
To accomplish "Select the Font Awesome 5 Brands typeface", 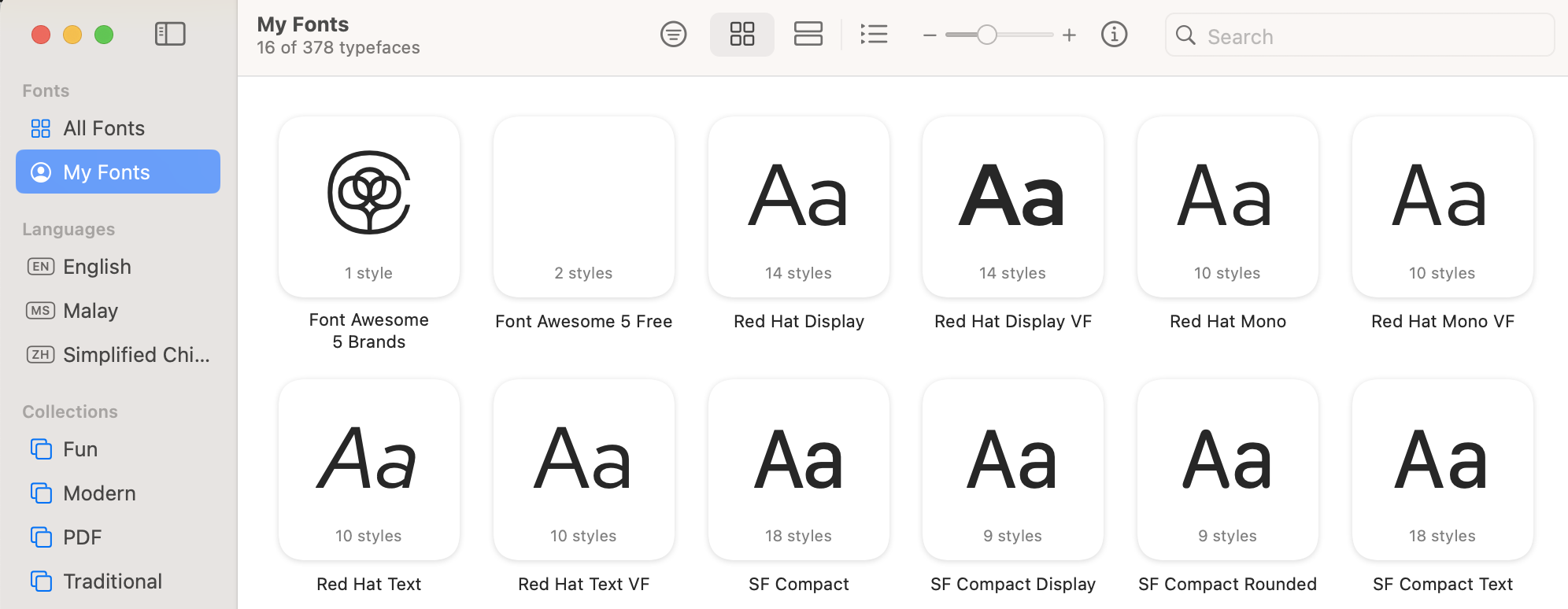I will tap(368, 208).
